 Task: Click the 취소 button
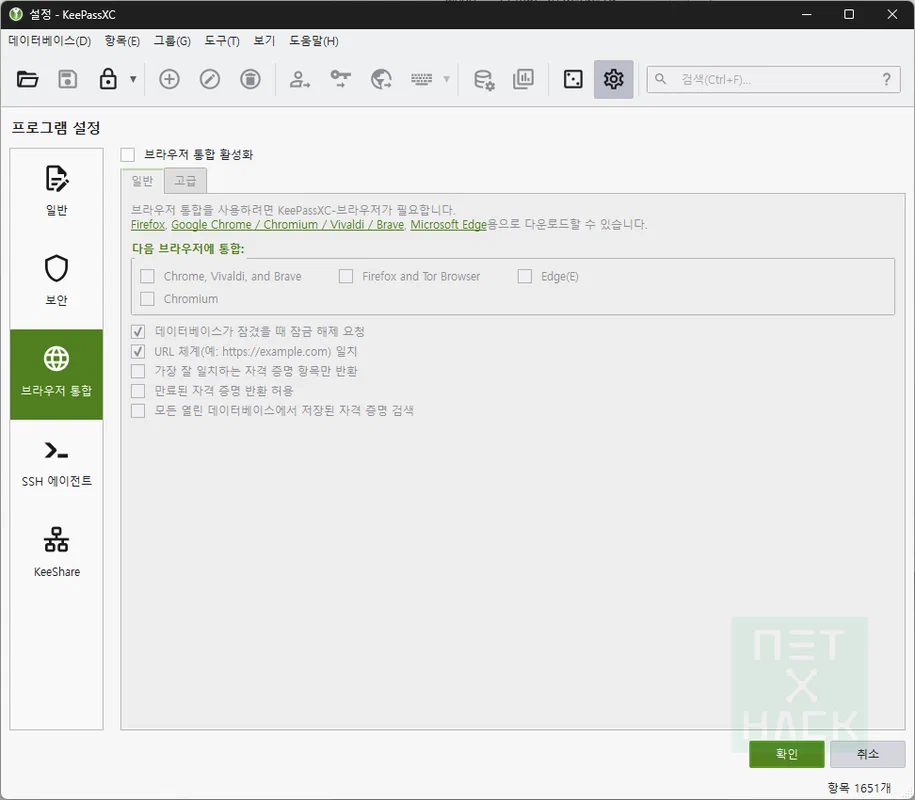point(868,754)
